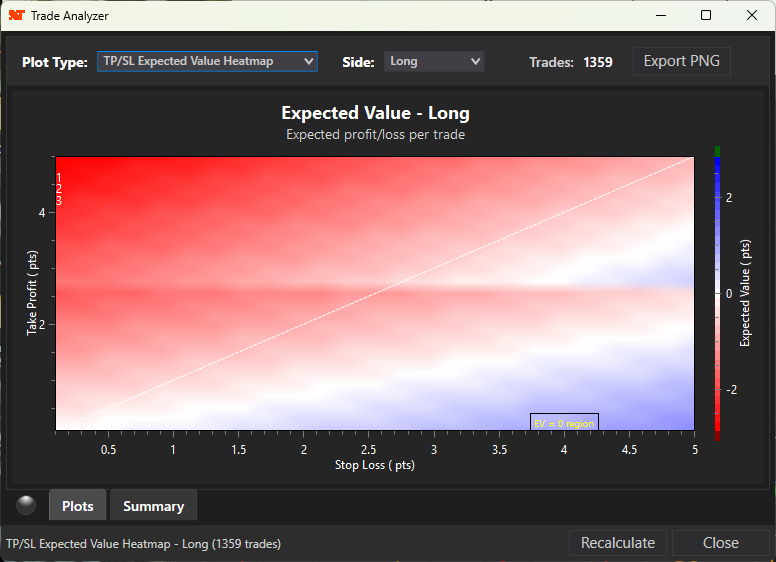This screenshot has height=562, width=776.
Task: Click the yellow EV = 0 region label
Action: [564, 423]
